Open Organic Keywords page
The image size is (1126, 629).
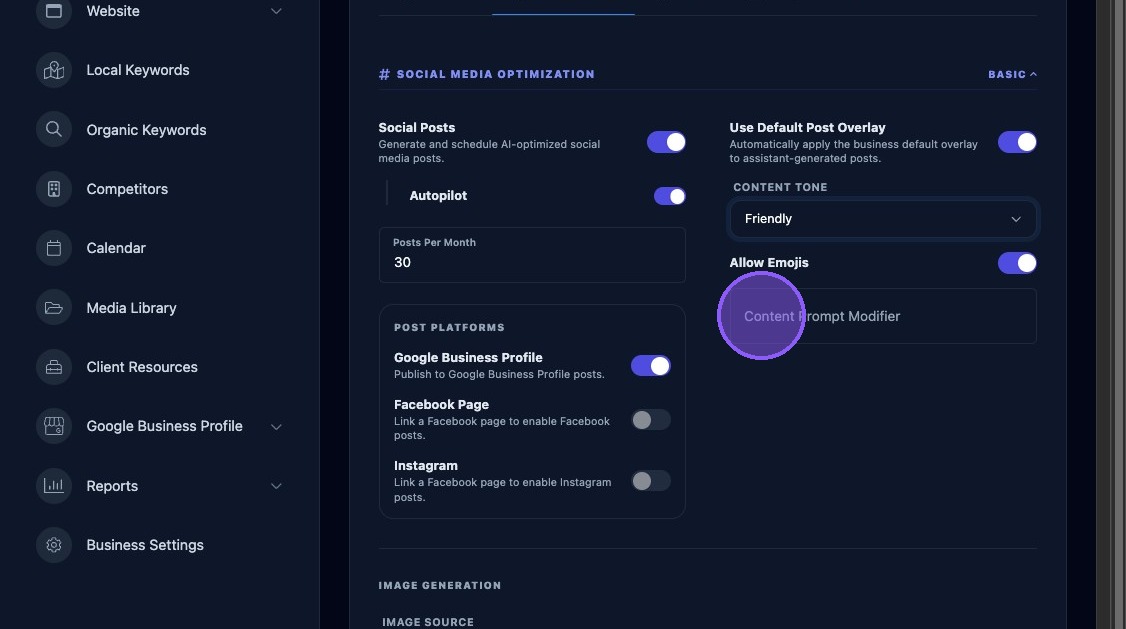[x=146, y=130]
